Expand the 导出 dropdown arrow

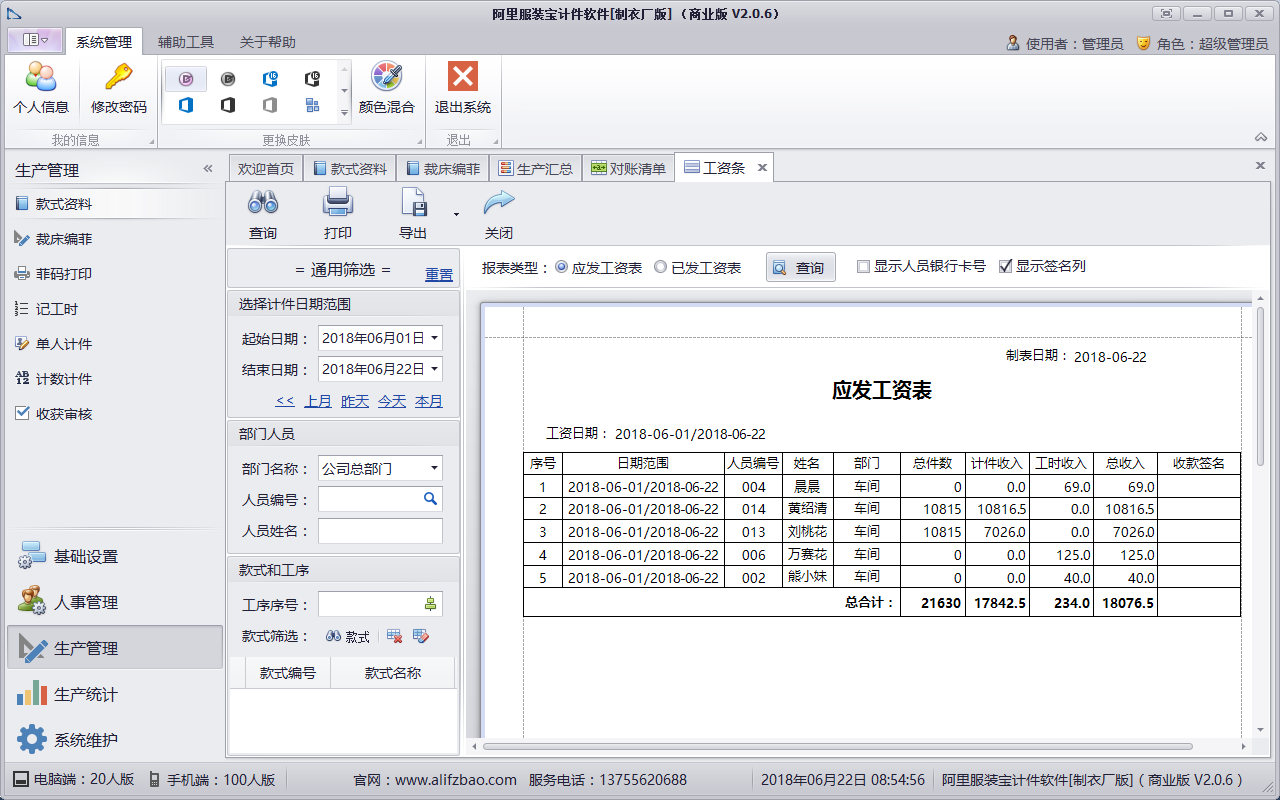tap(456, 214)
